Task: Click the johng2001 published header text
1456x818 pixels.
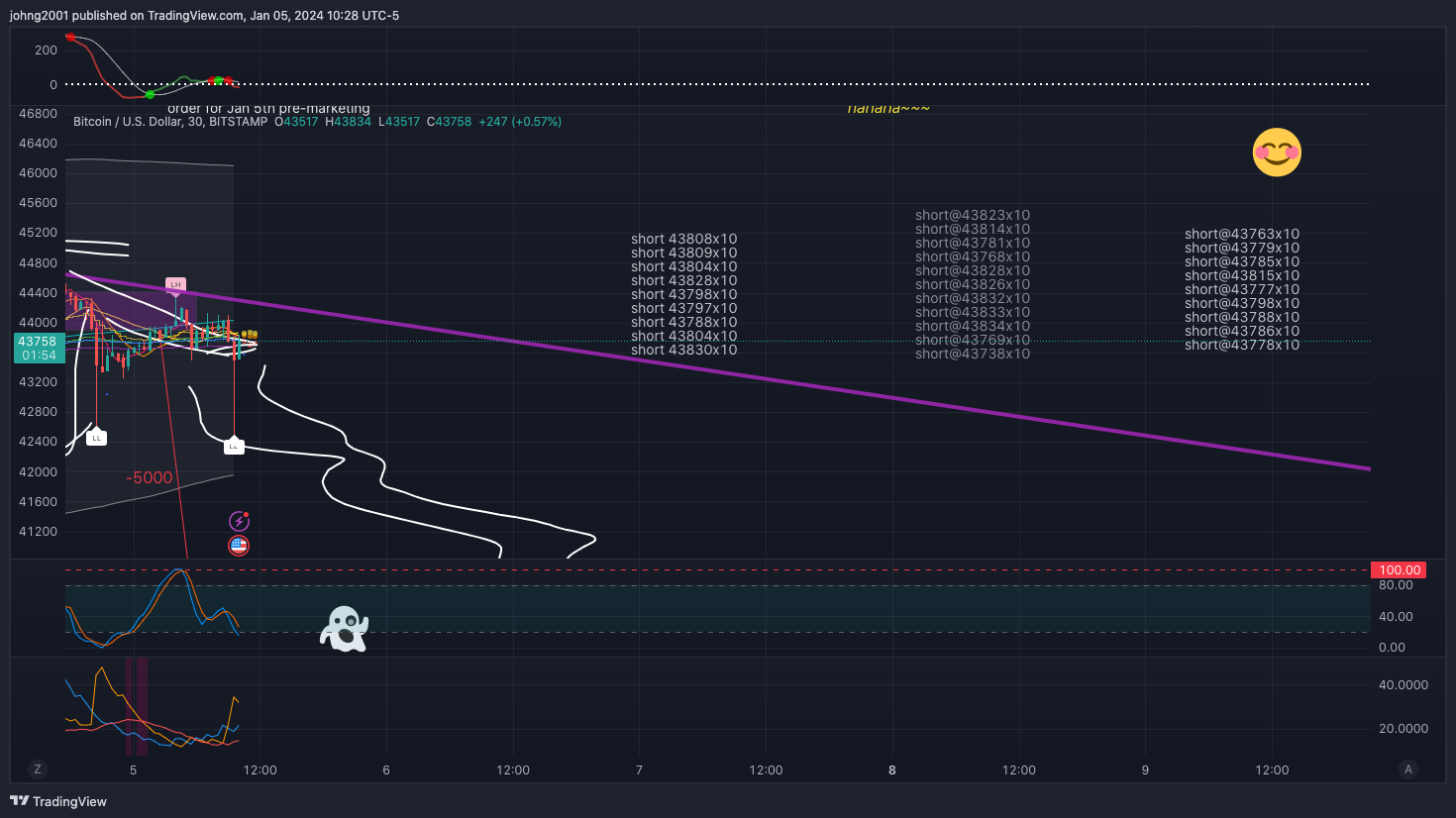Action: tap(204, 16)
